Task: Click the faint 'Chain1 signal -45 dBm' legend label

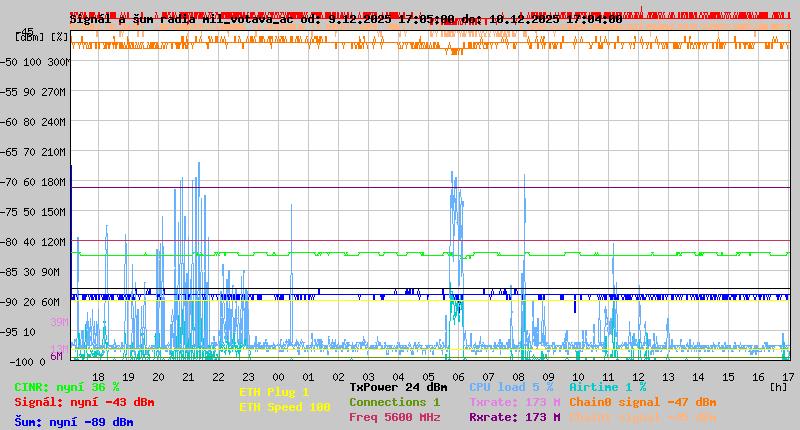Action: (643, 417)
